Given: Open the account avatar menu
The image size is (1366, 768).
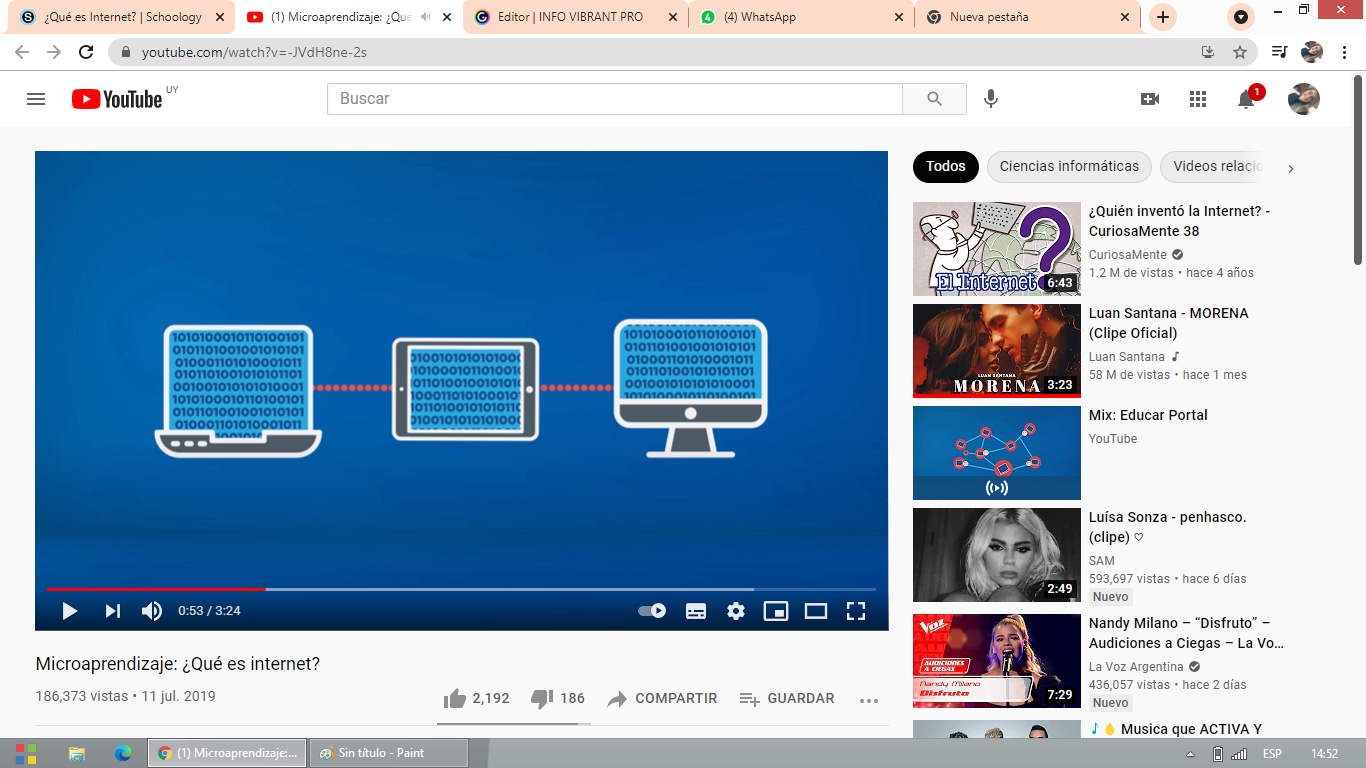Looking at the screenshot, I should [1303, 99].
